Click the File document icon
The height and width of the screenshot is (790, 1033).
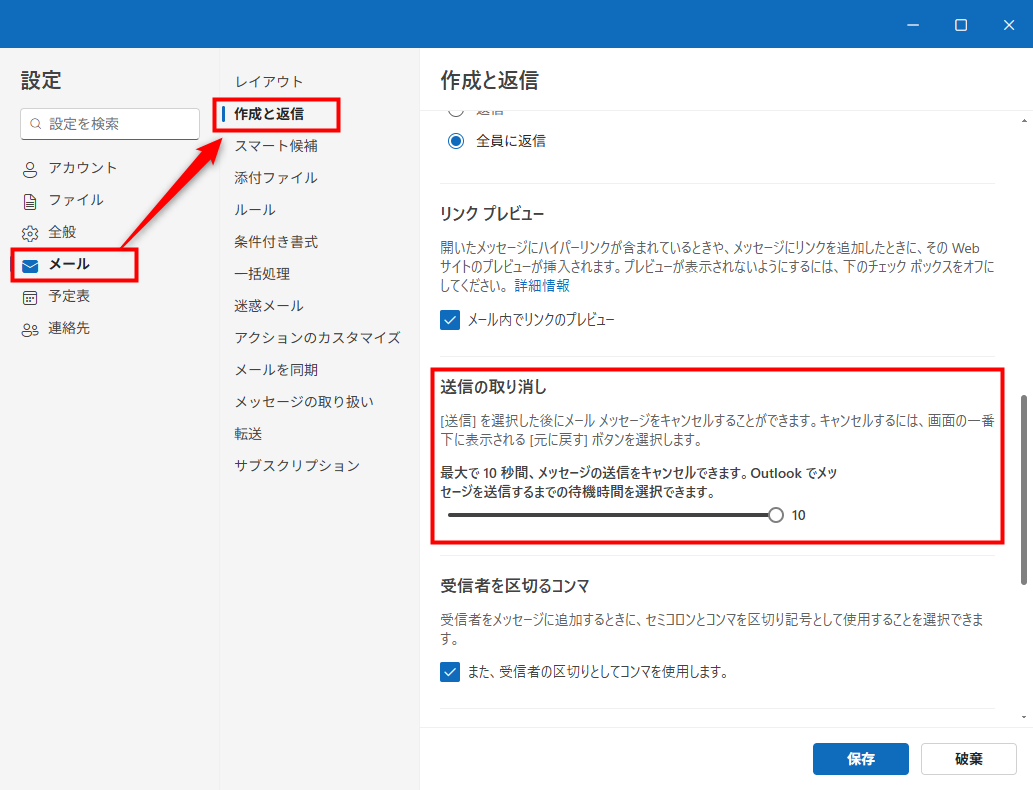click(x=30, y=201)
